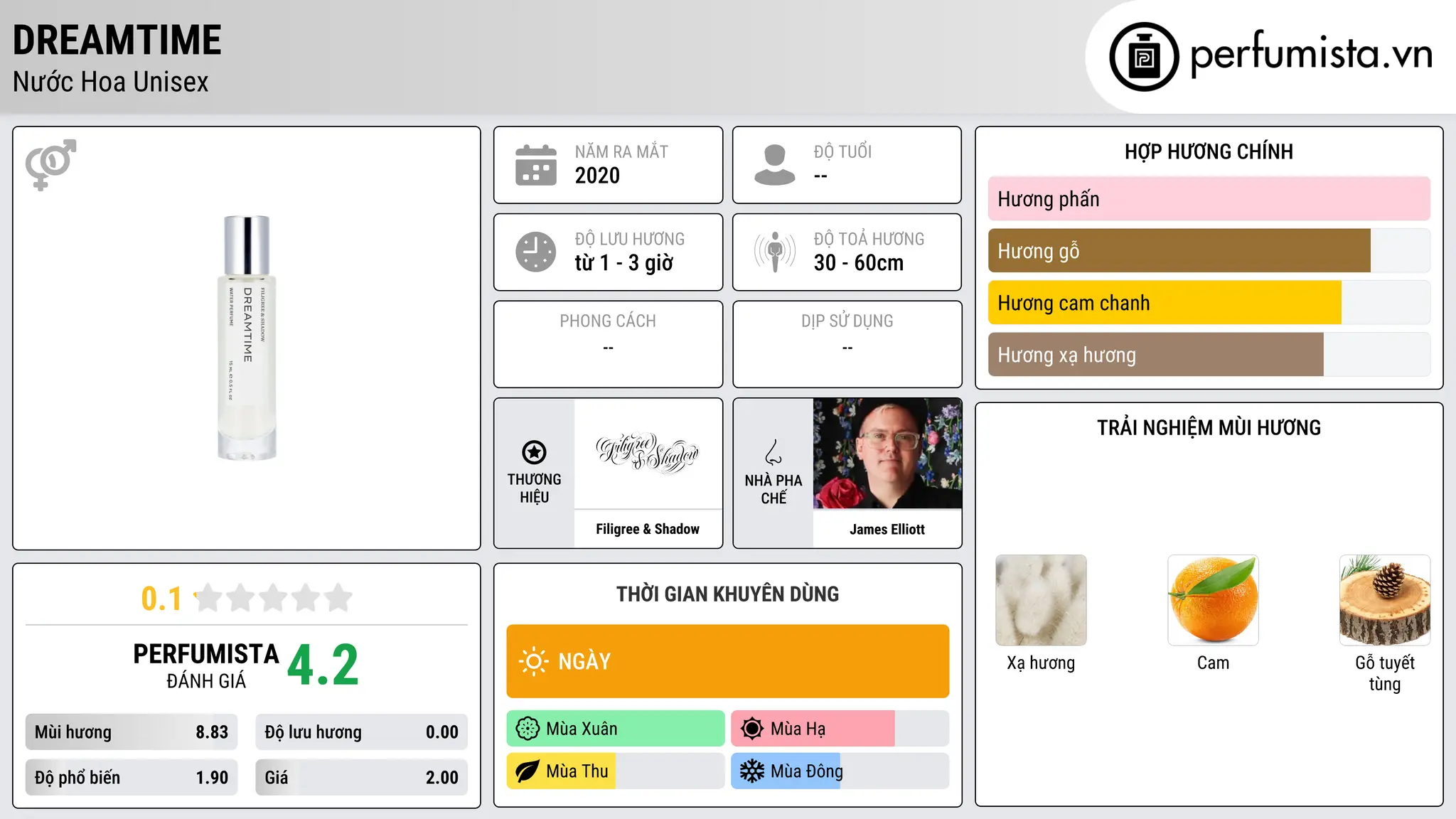Click the star badge icon above Thương hiệu
Image resolution: width=1456 pixels, height=819 pixels.
pos(534,452)
